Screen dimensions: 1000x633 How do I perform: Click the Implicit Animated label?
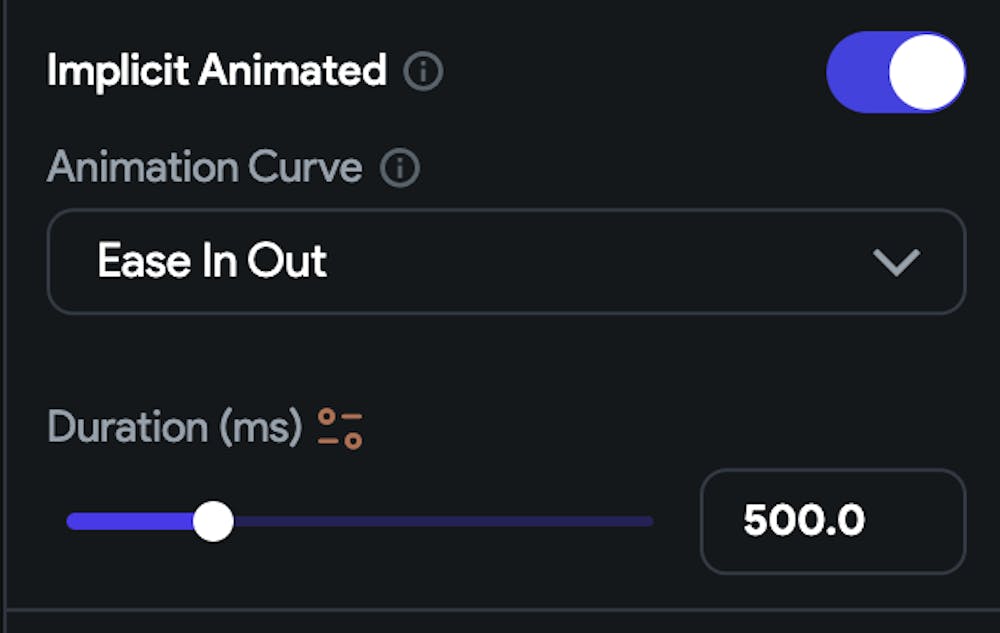[x=216, y=72]
